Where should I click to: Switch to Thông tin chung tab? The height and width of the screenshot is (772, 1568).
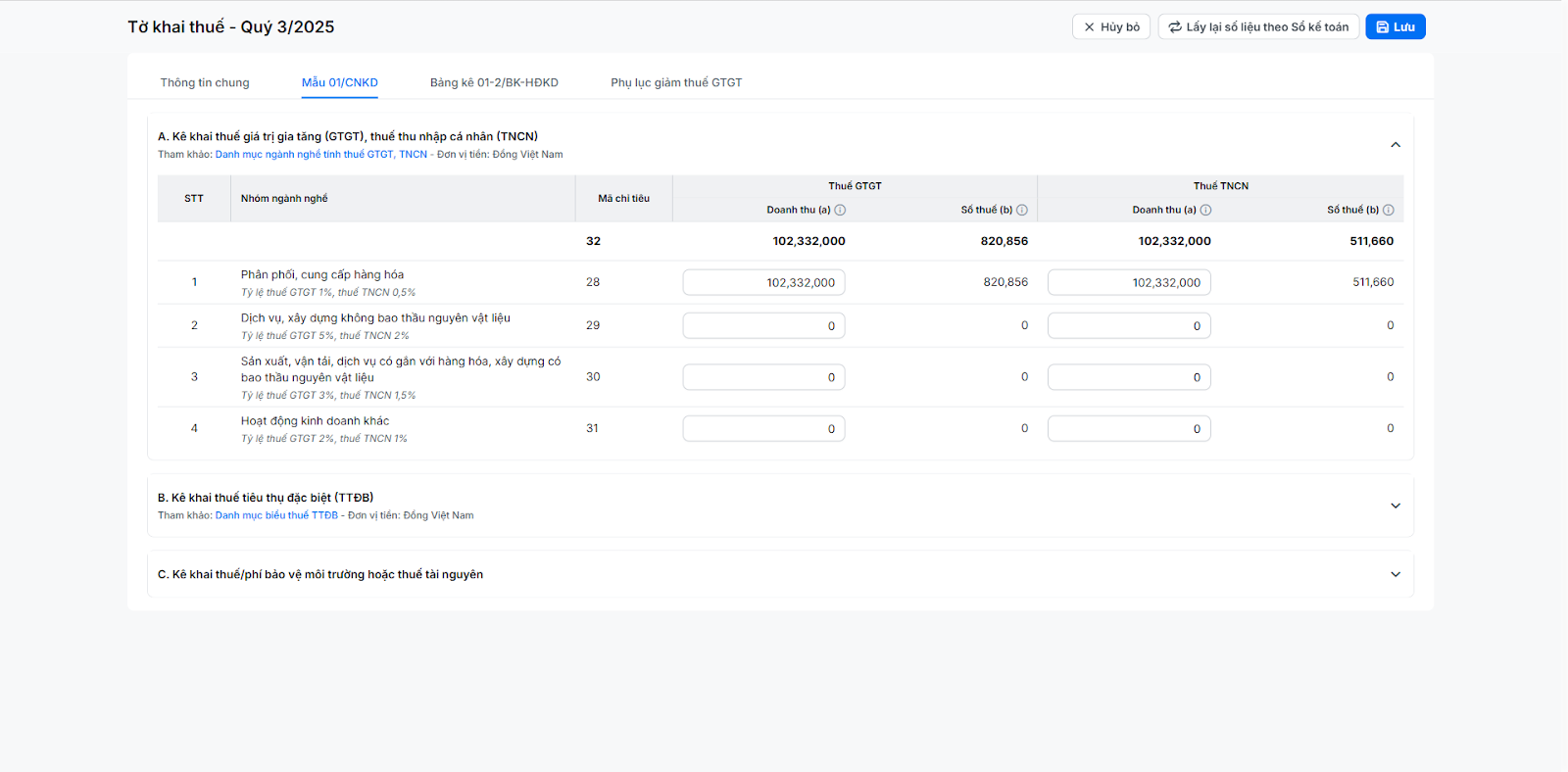[205, 82]
